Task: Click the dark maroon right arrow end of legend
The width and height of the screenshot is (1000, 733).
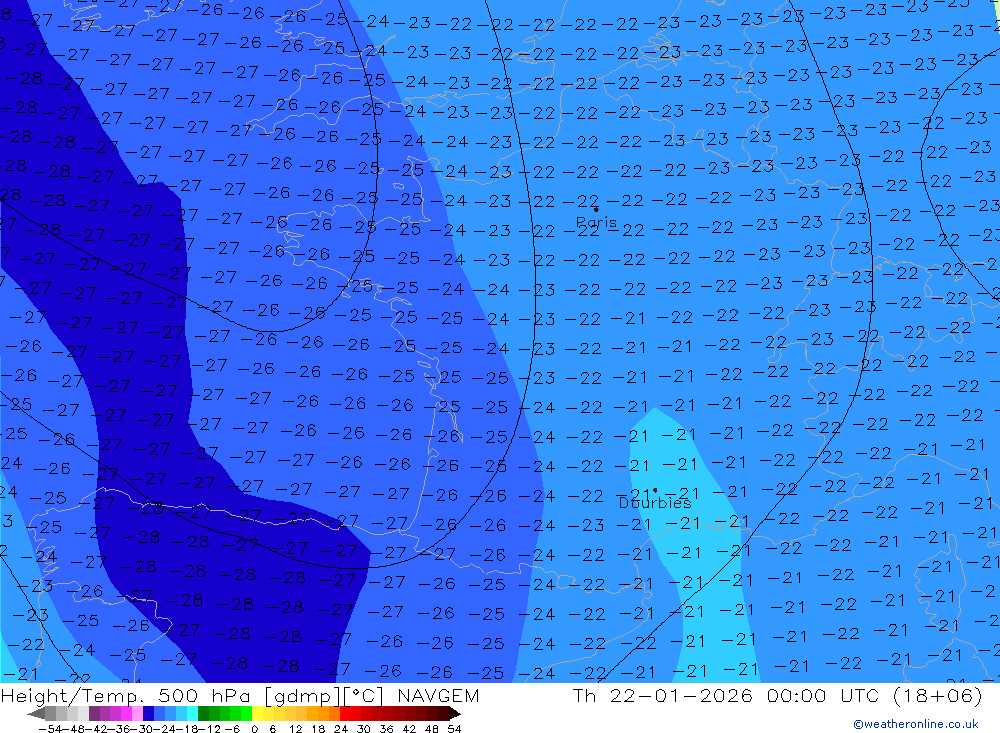Action: (x=455, y=714)
